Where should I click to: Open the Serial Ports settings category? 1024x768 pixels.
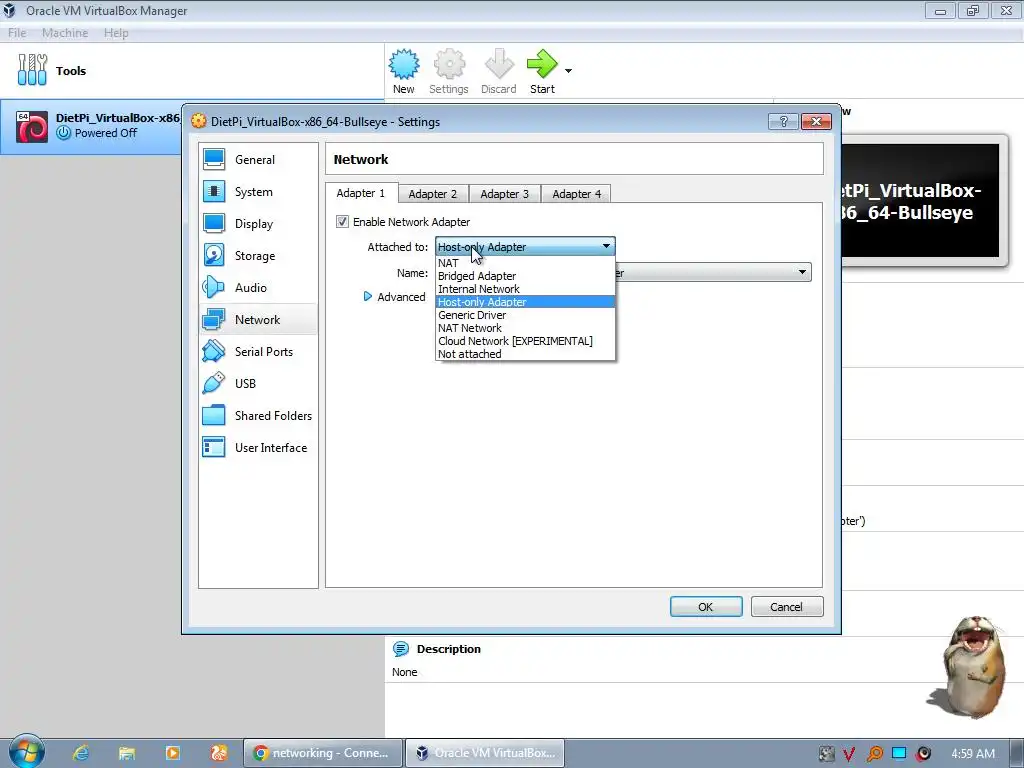click(258, 351)
